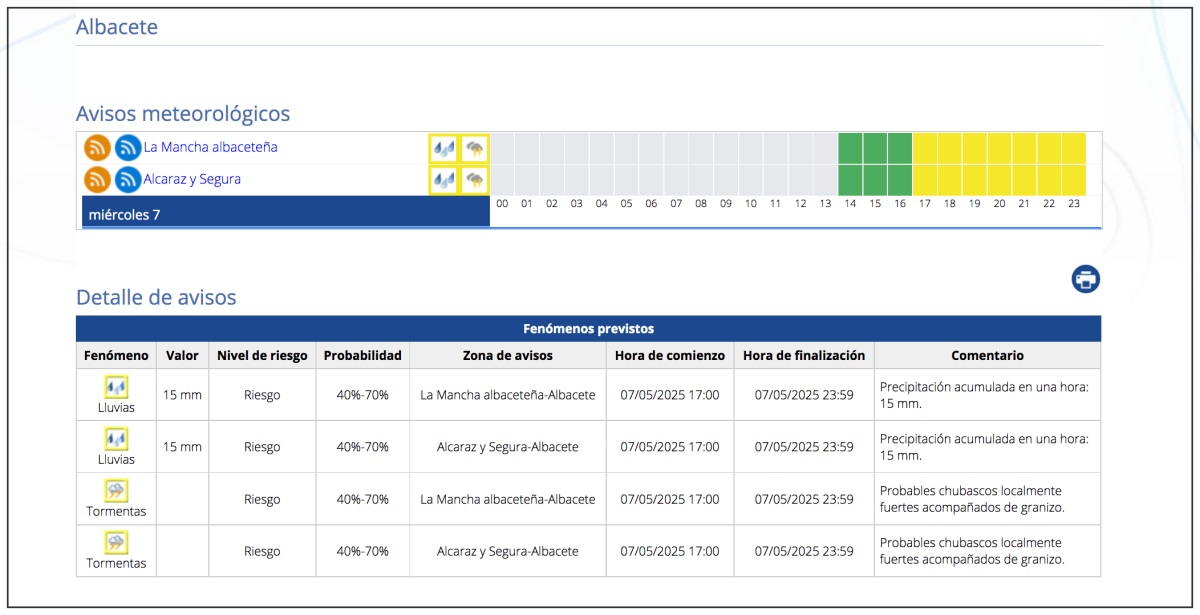Screen dimensions: 1200x615
Task: Click Tormentas icon in Alcaraz y Segura-Albacete detail row
Action: (x=116, y=542)
